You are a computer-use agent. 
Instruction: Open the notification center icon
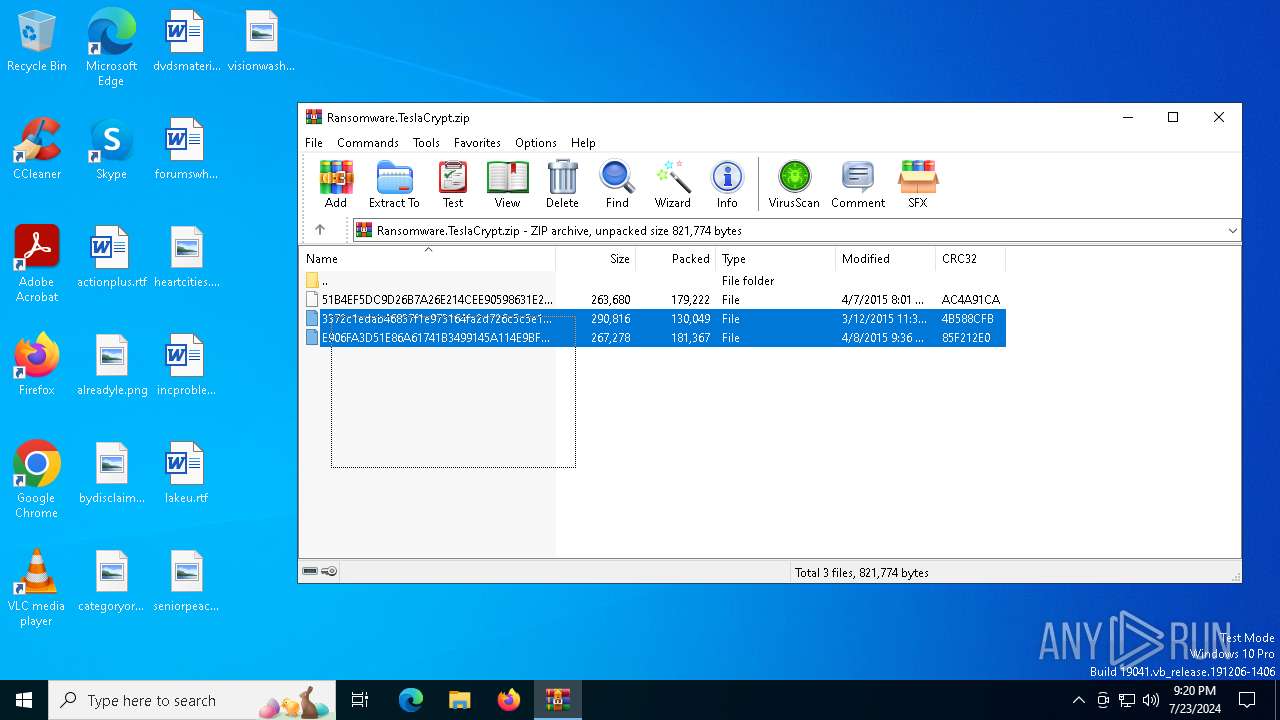1247,700
